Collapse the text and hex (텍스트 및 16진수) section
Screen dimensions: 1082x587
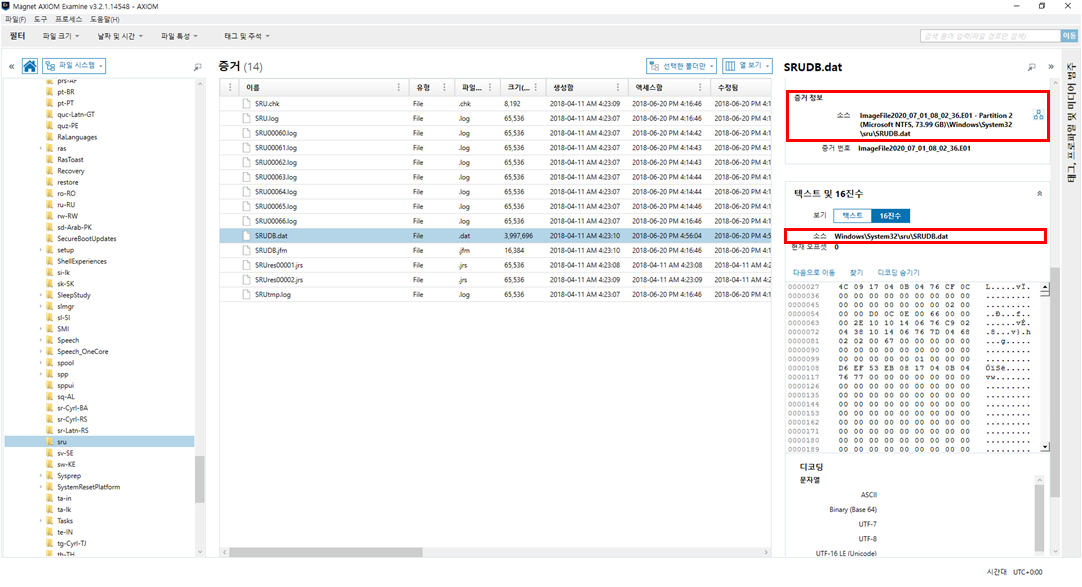point(1039,193)
